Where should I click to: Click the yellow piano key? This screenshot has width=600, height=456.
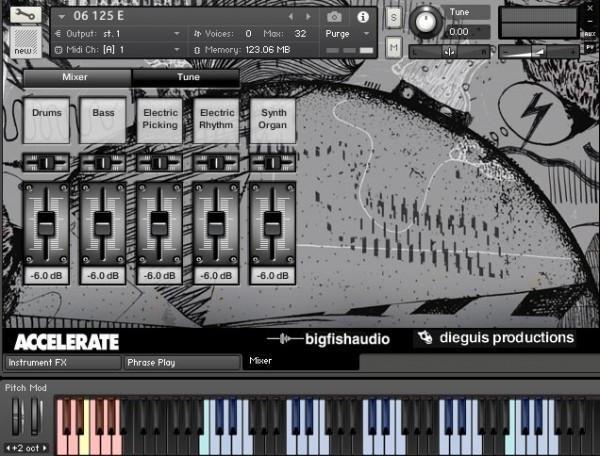85,444
